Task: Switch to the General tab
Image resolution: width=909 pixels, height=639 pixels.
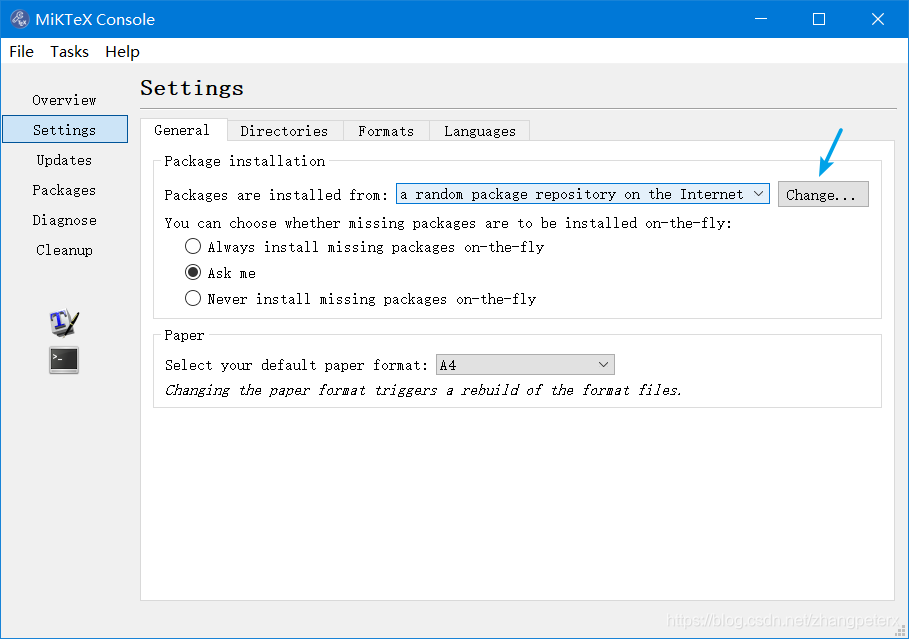Action: [x=182, y=130]
